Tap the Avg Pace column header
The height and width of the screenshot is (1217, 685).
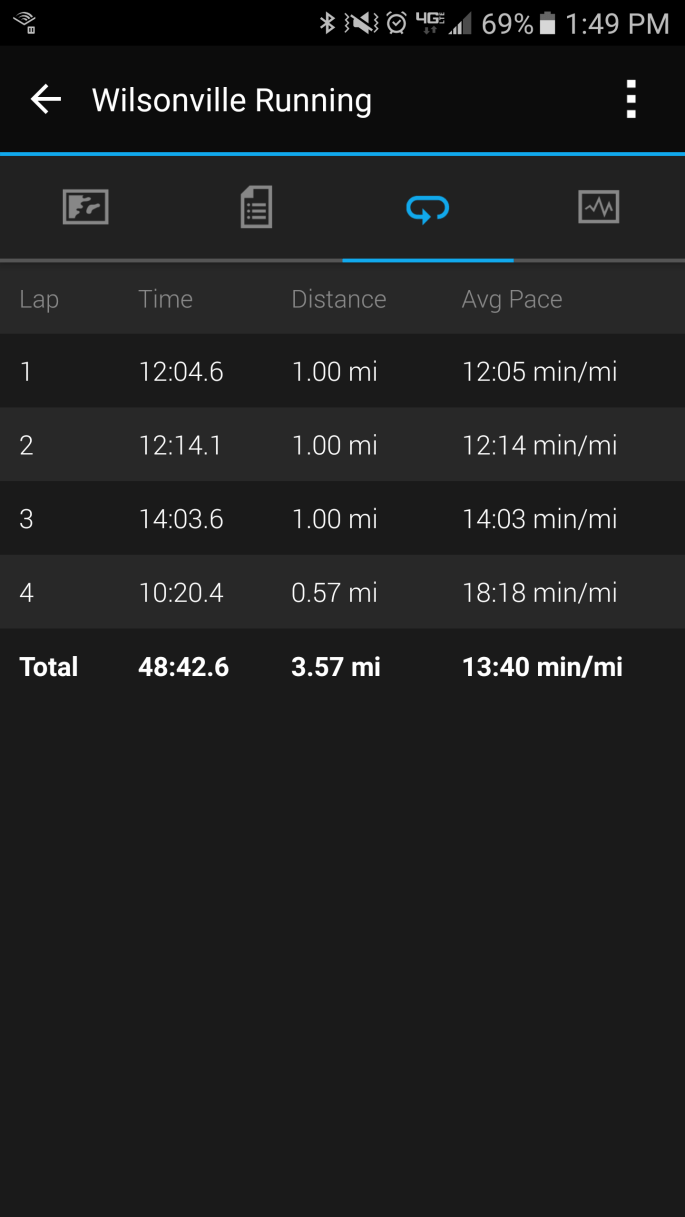[x=512, y=299]
